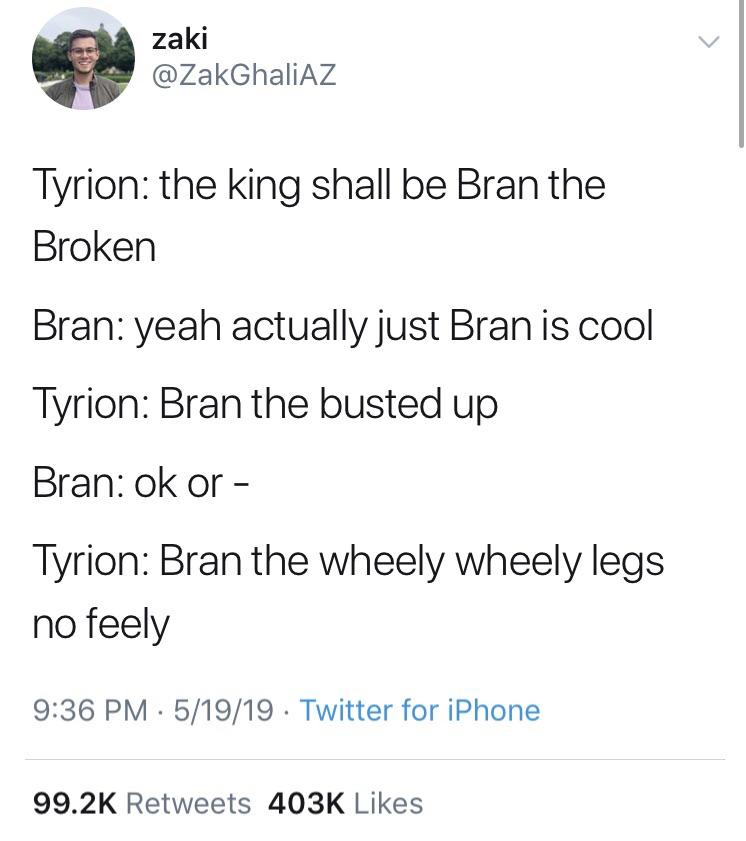Click zaki's profile photo

[x=83, y=58]
